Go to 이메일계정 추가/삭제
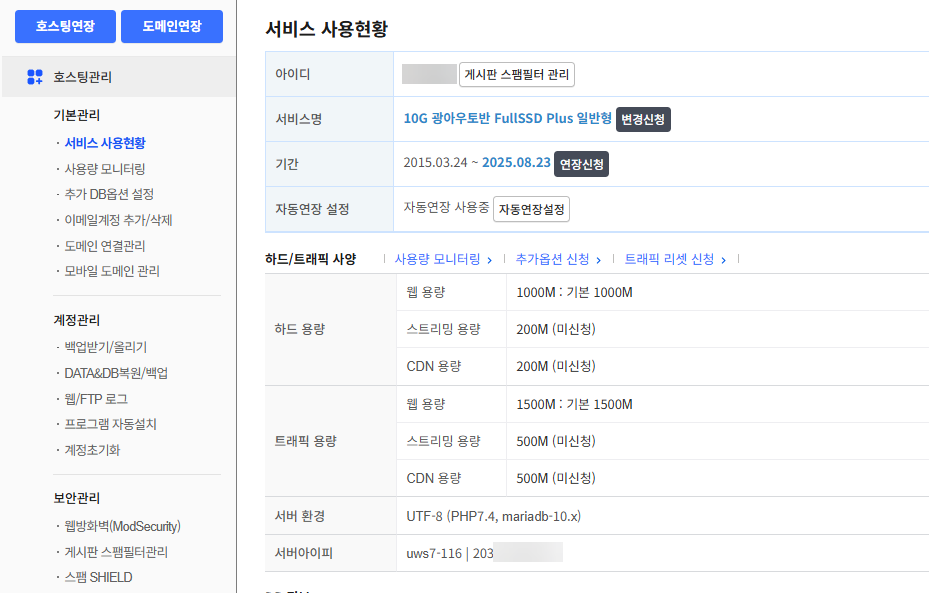 coord(118,220)
